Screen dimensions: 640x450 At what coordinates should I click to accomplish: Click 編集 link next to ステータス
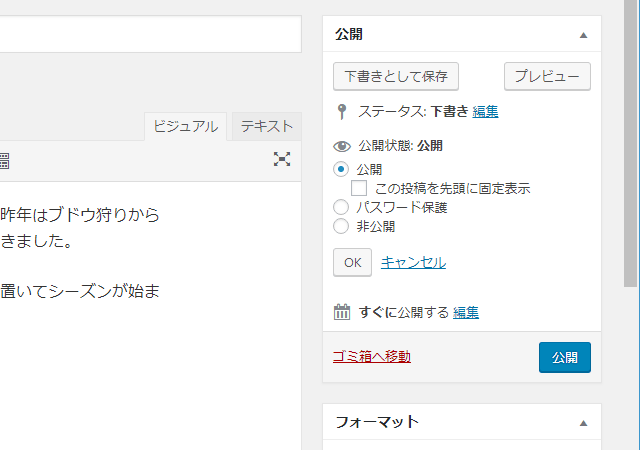pyautogui.click(x=485, y=111)
